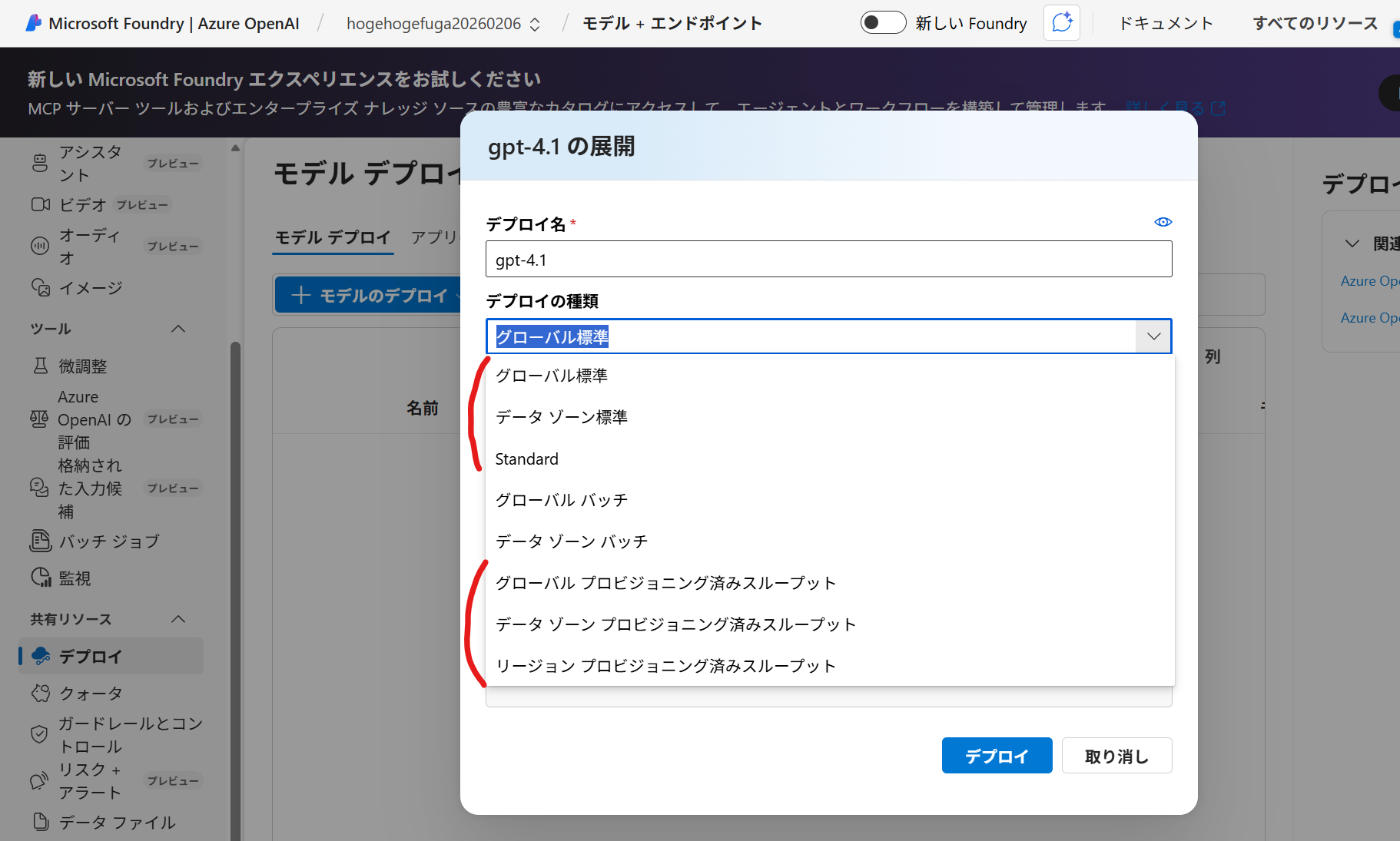This screenshot has width=1400, height=841.
Task: Collapse the ツール sidebar section
Action: pos(179,329)
